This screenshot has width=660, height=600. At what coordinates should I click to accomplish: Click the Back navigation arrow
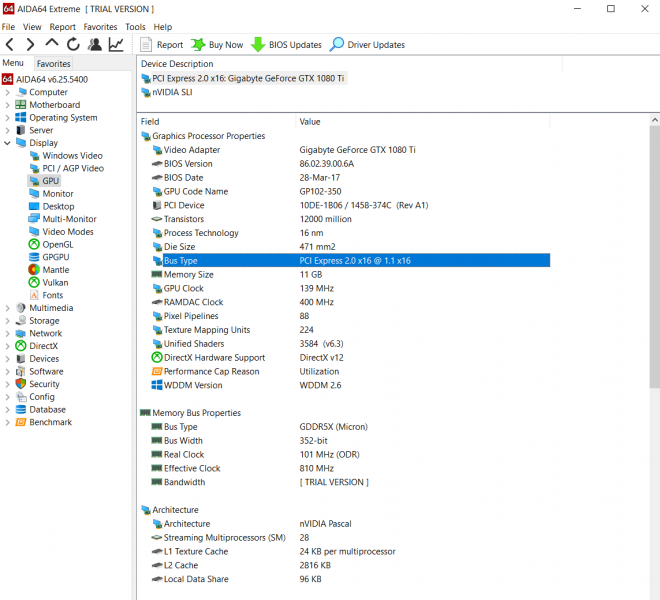click(10, 45)
